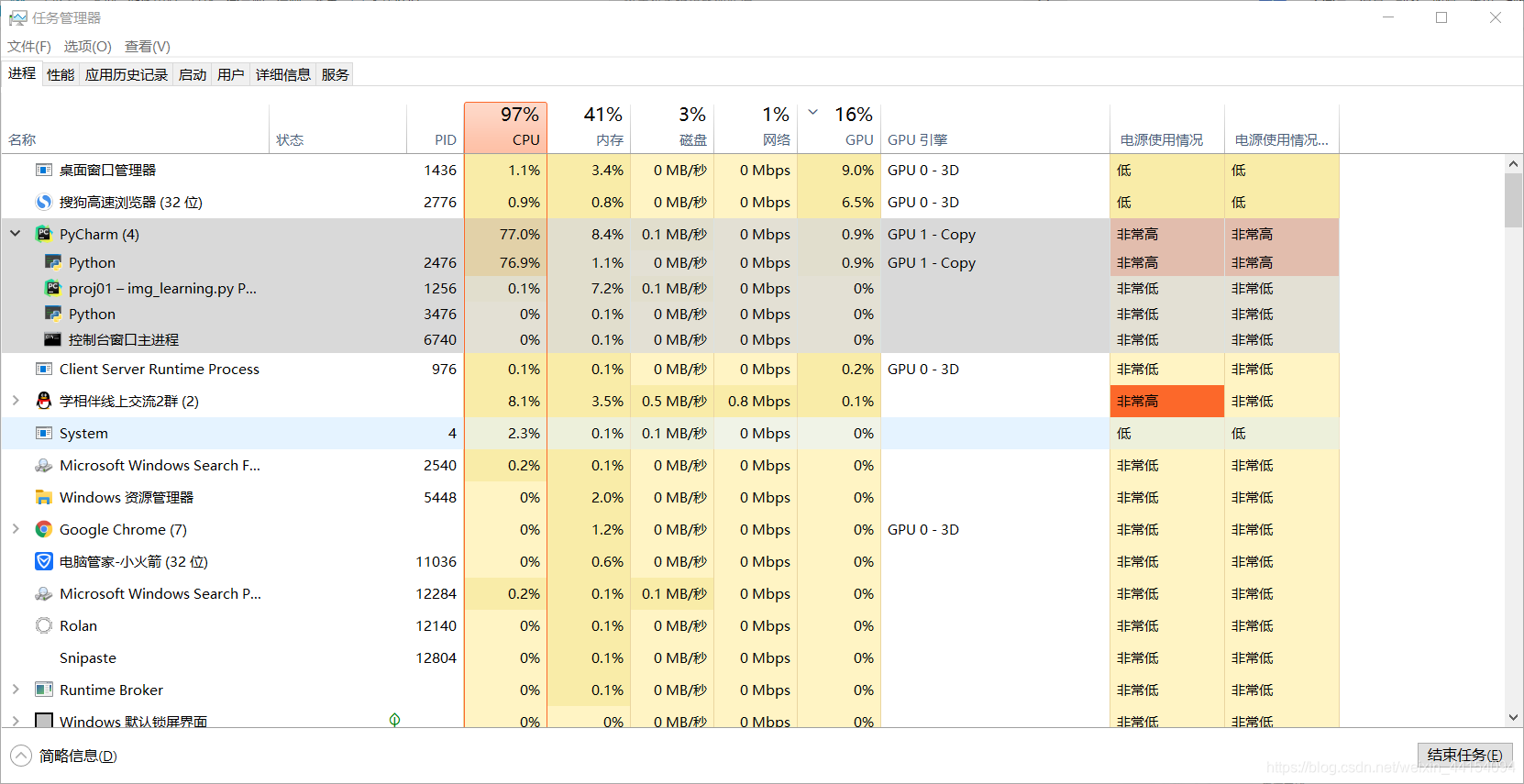Open the 文件(F) menu
This screenshot has height=784, width=1524.
(29, 46)
